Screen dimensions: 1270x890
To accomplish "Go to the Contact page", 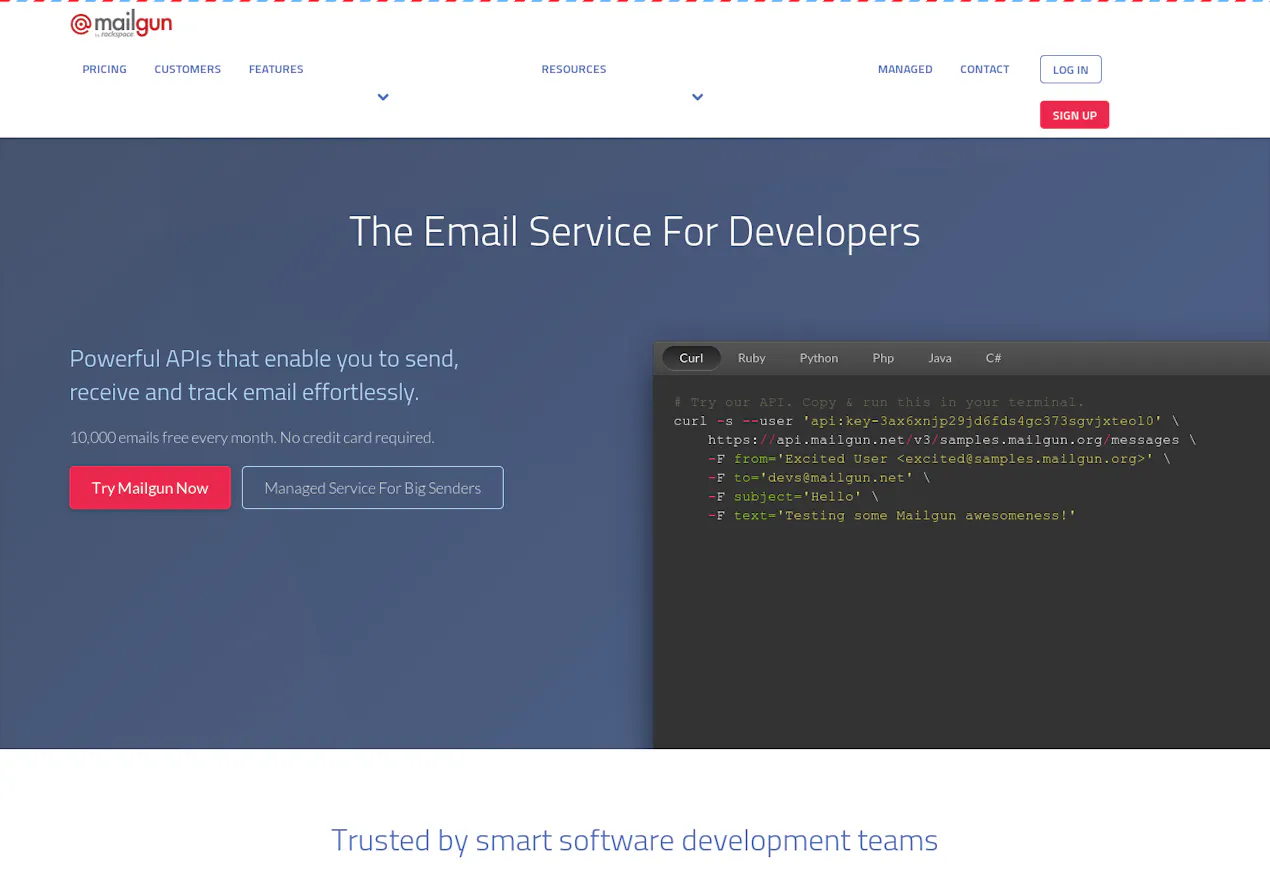I will point(984,69).
